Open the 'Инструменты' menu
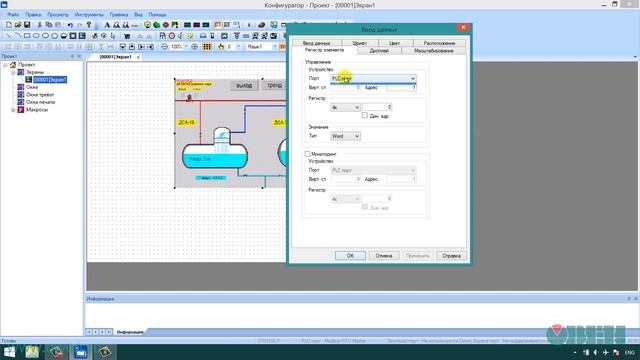 click(89, 14)
